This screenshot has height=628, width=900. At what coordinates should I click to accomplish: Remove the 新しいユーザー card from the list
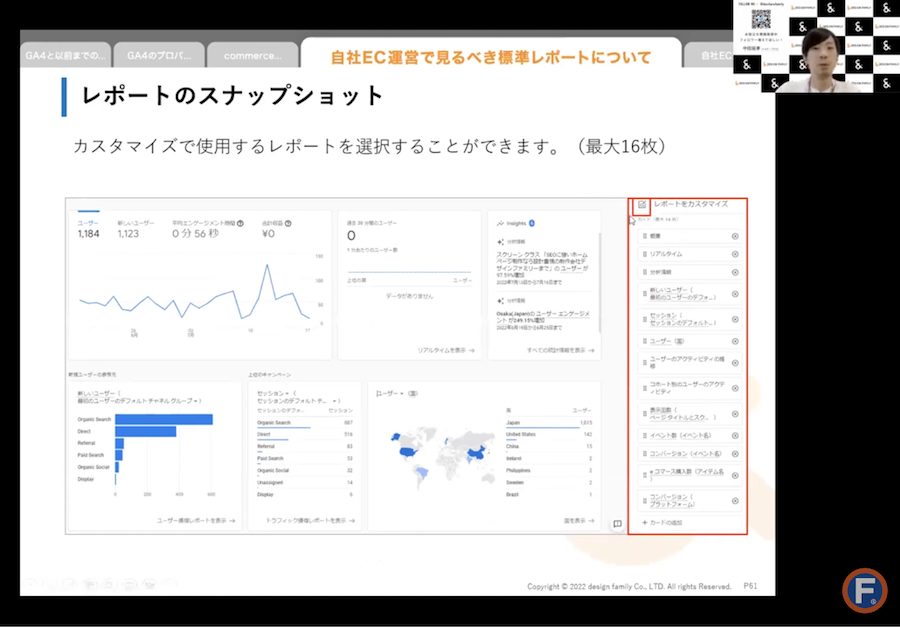735,294
